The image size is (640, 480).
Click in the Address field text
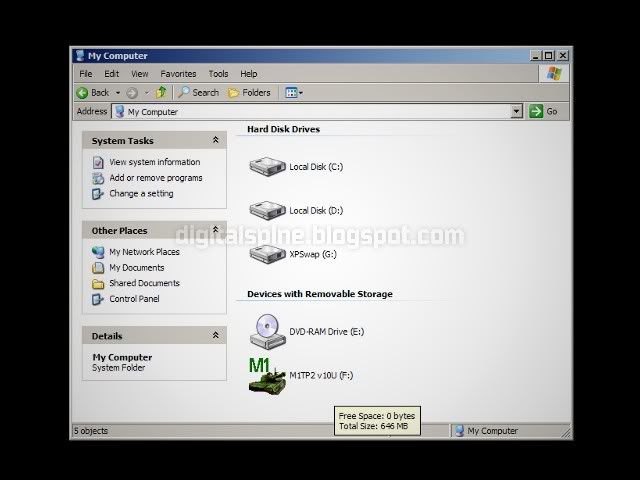click(153, 112)
